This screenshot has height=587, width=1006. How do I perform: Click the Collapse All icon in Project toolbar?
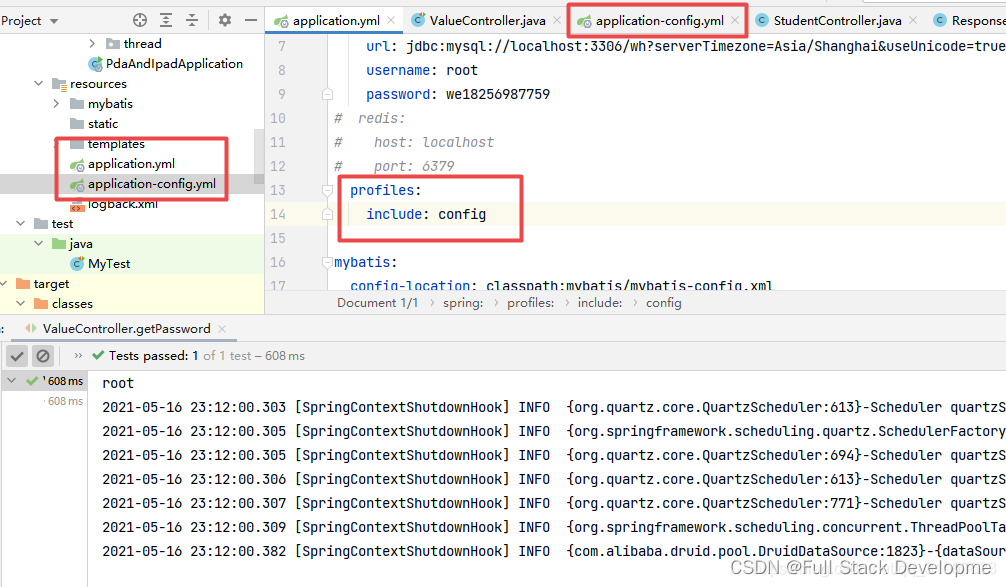pyautogui.click(x=192, y=20)
